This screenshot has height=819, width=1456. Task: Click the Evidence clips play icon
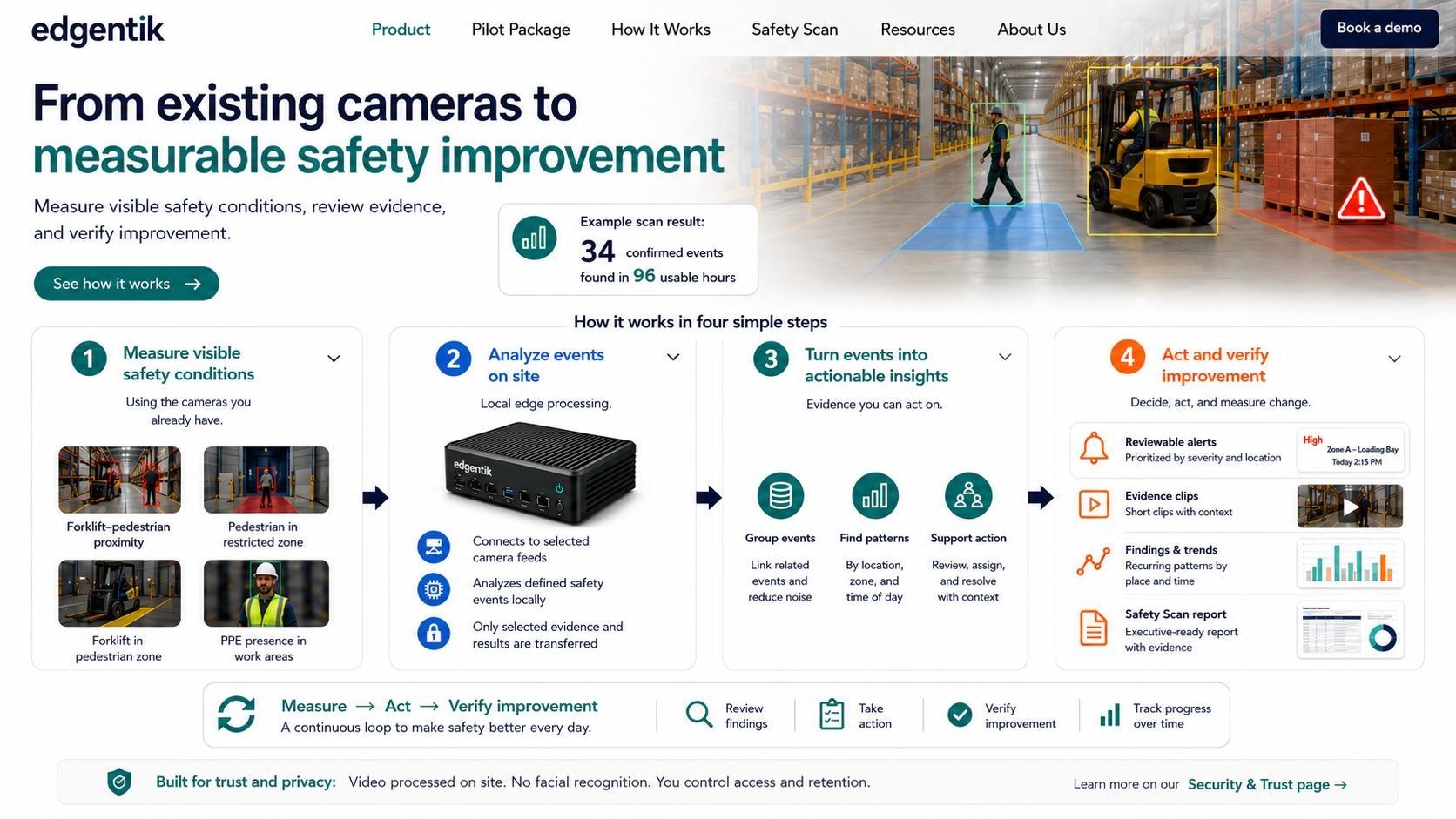pyautogui.click(x=1094, y=504)
